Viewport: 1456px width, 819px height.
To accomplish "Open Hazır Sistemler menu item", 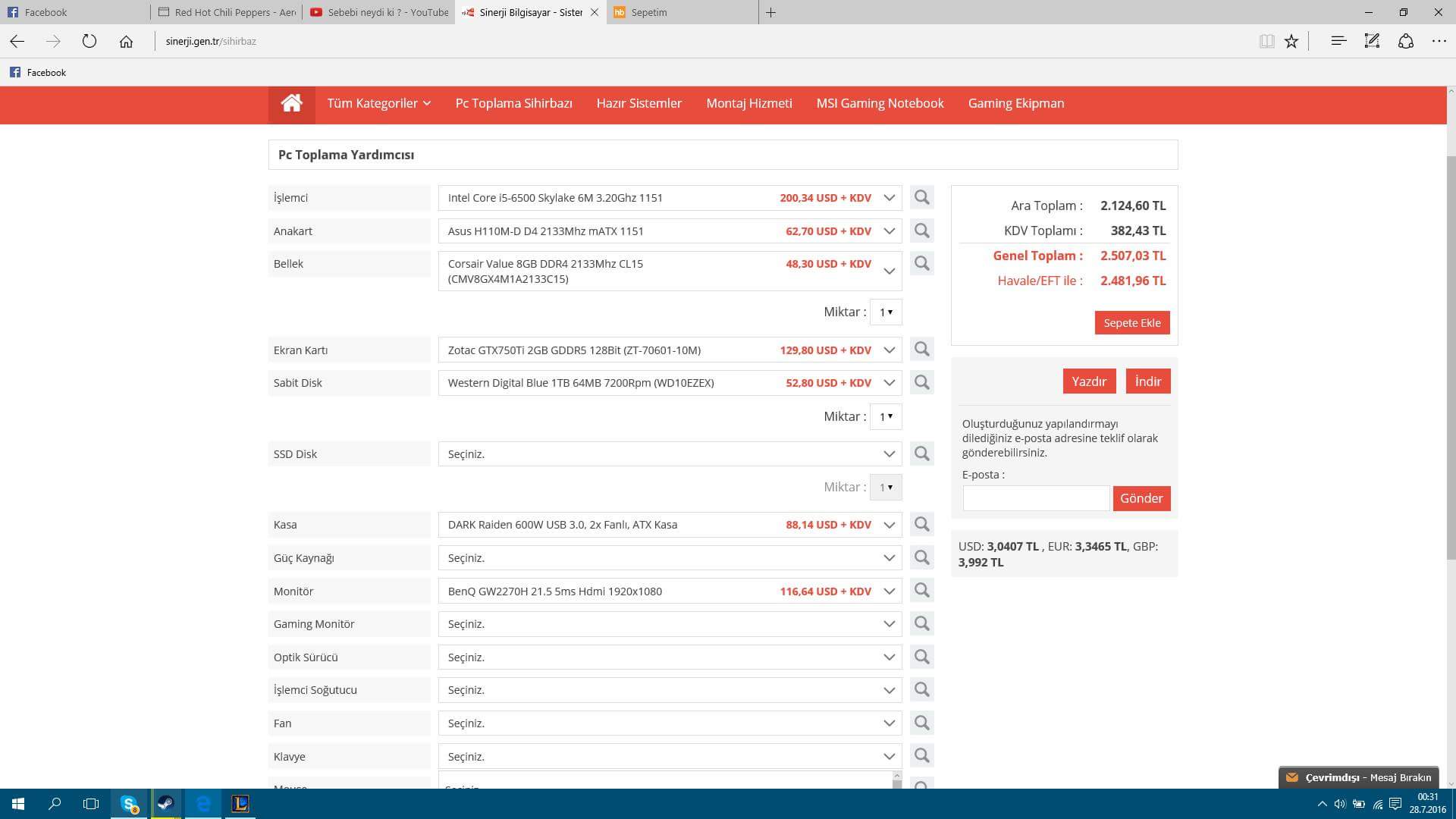I will click(639, 103).
